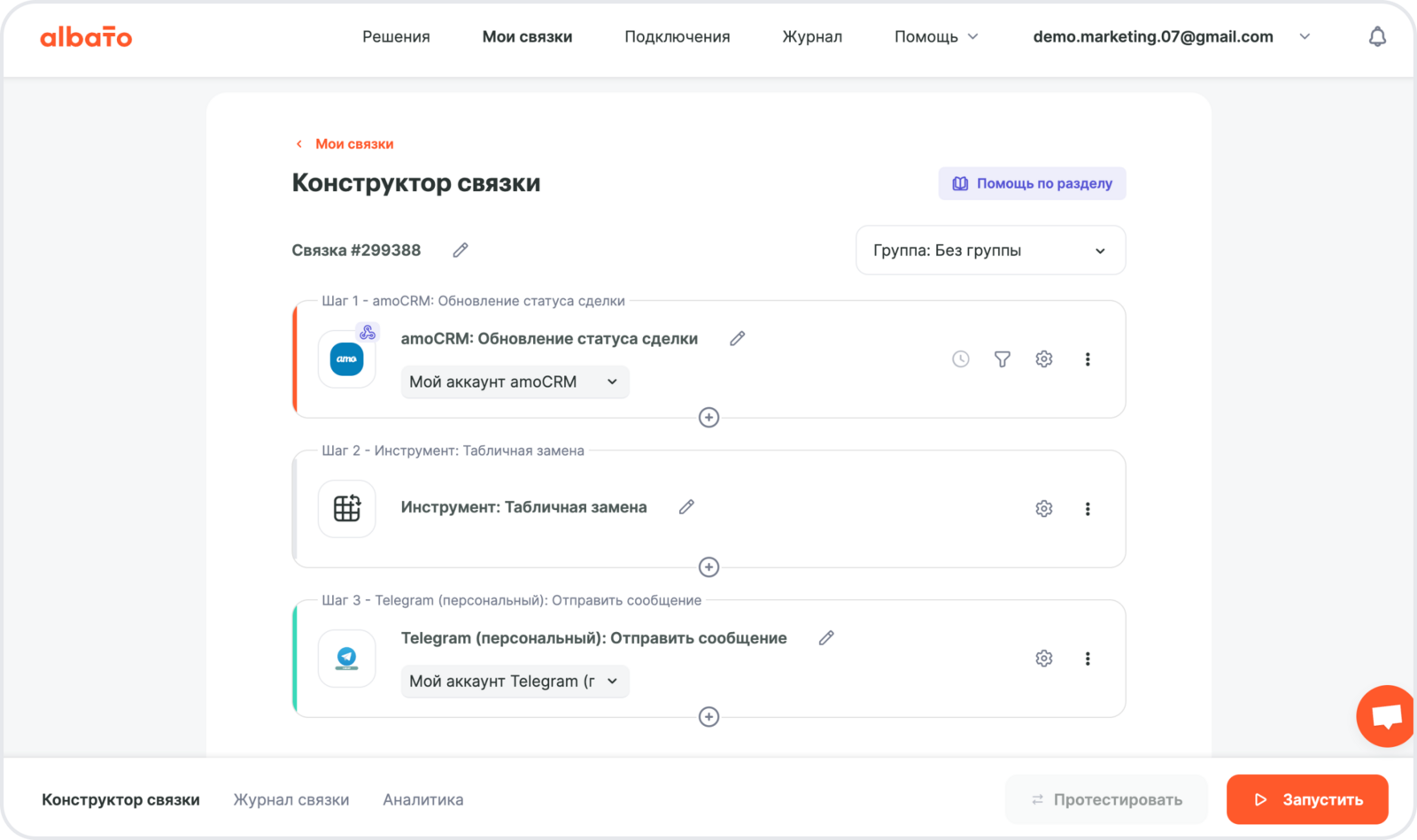Click the filter funnel icon in amoCRM step
This screenshot has height=840, width=1417.
coord(1002,359)
